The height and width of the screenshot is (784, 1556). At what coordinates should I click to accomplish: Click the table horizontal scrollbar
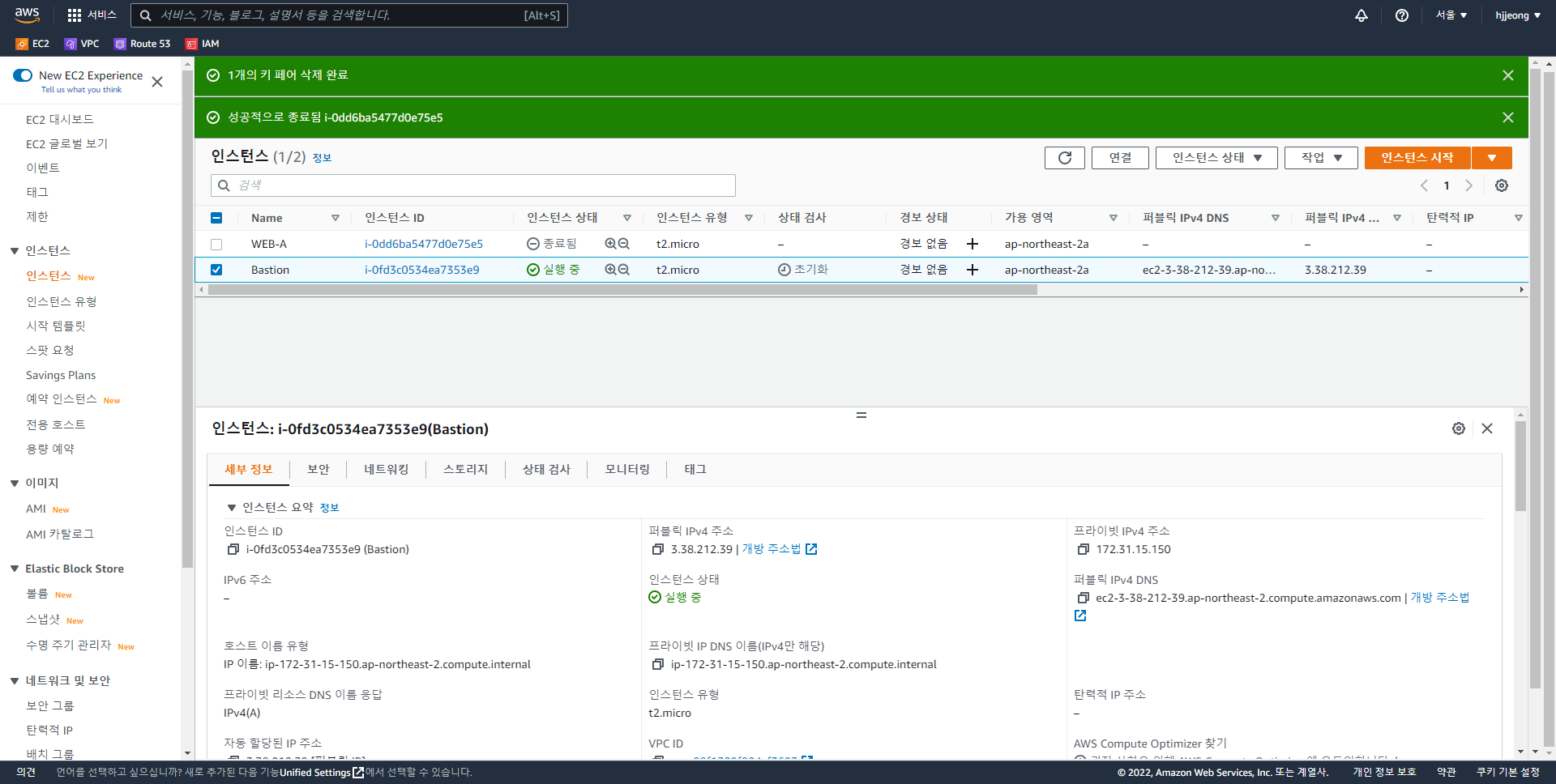(622, 290)
